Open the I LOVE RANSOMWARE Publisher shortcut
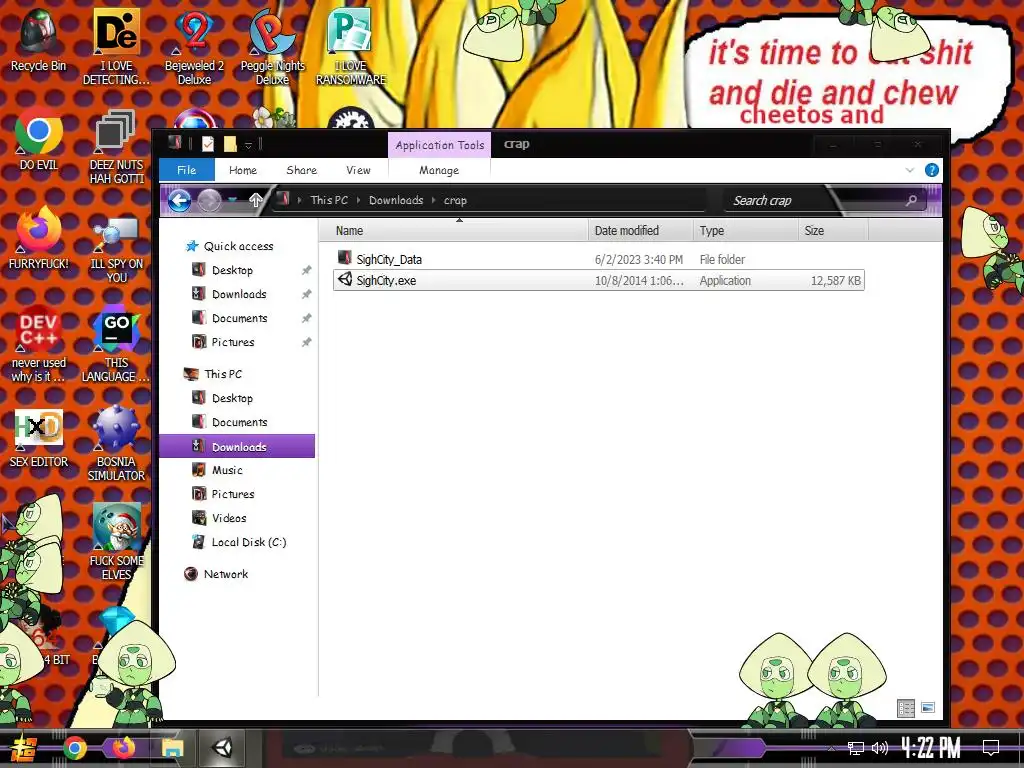The image size is (1024, 768). [351, 47]
